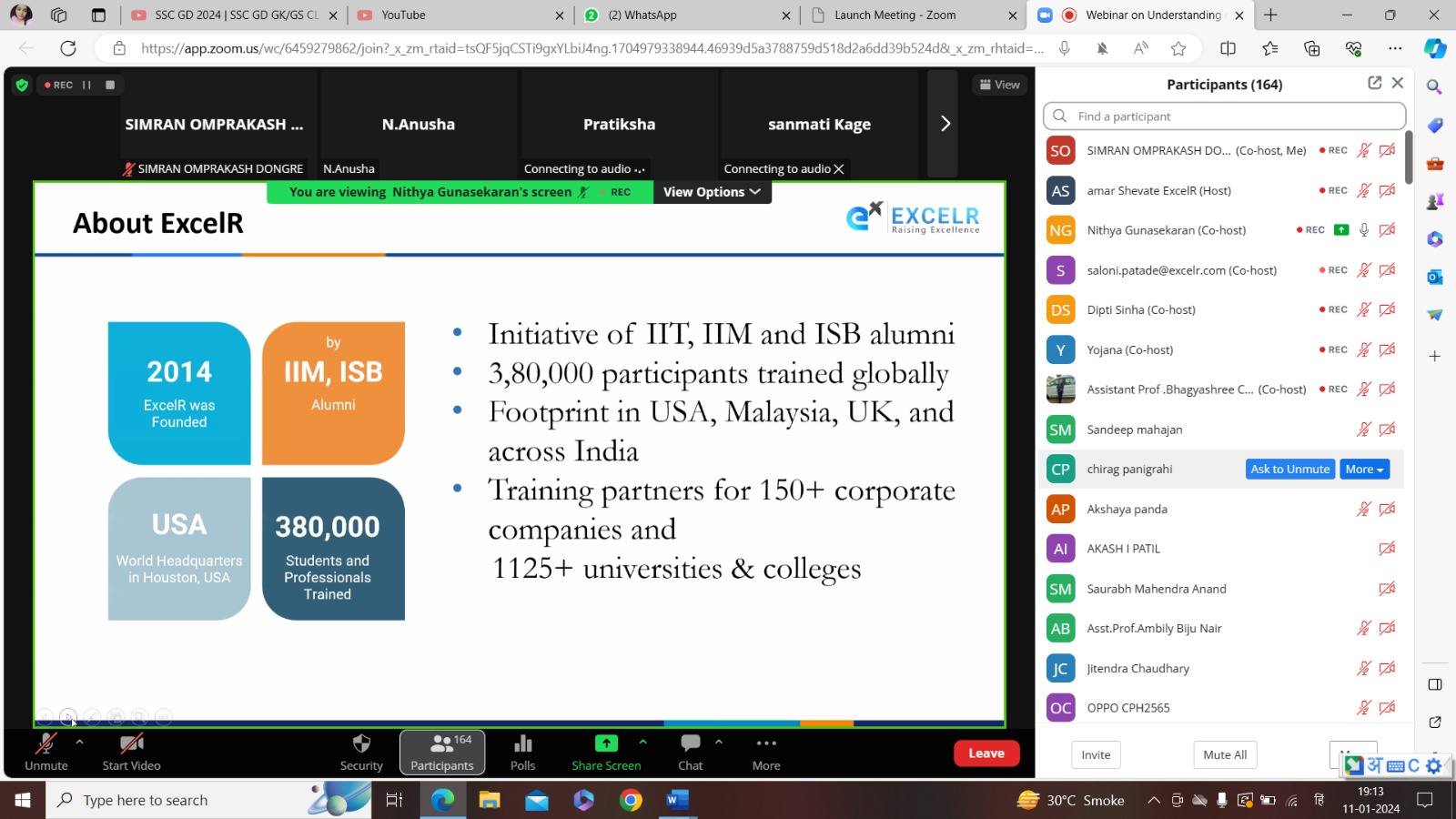Screen dimensions: 1456x819
Task: Click the Read aloud icon in address bar
Action: point(1140,48)
